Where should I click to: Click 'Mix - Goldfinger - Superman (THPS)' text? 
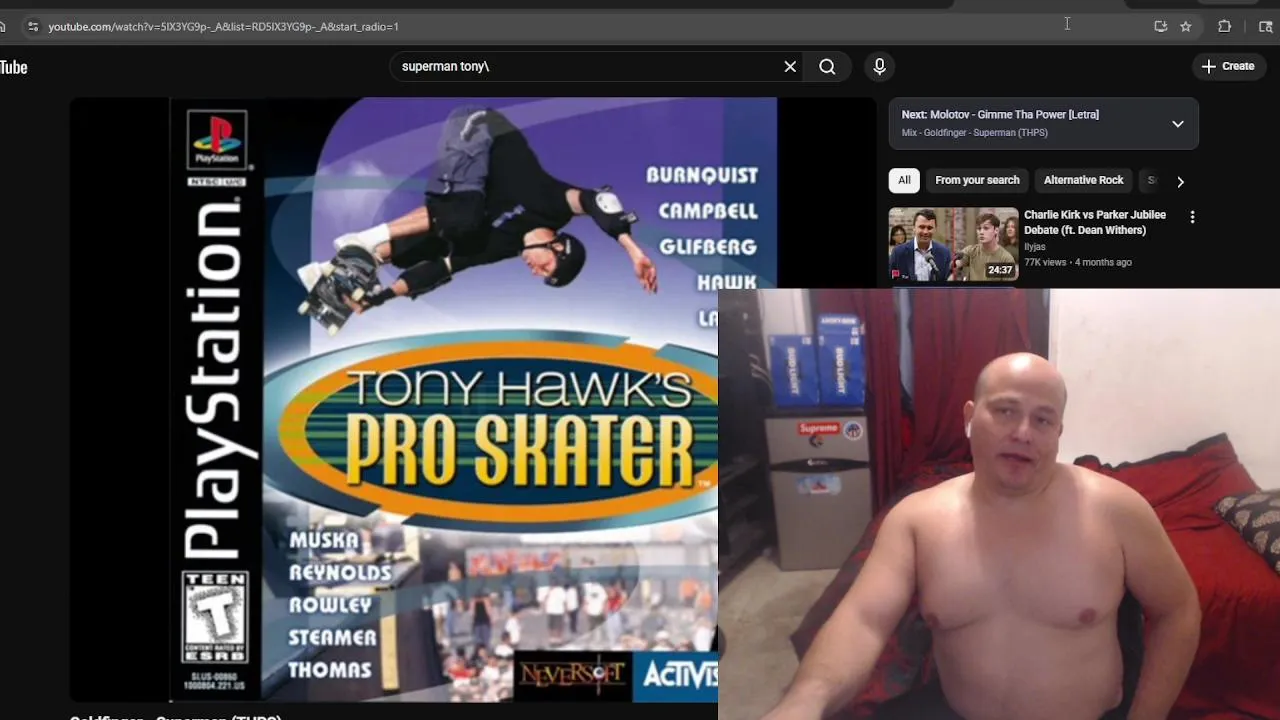pos(974,133)
